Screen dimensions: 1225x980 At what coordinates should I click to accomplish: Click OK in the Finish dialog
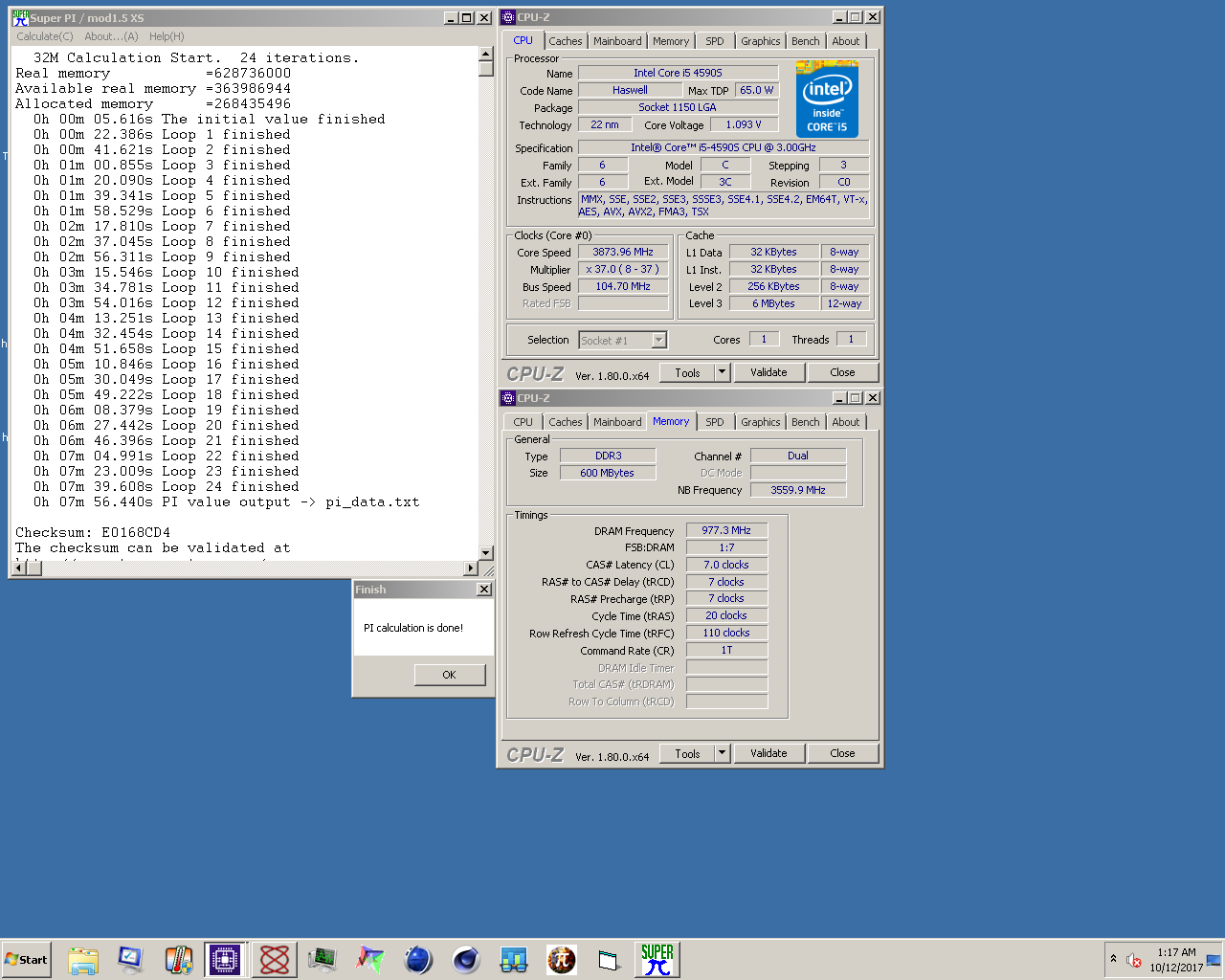coord(450,675)
